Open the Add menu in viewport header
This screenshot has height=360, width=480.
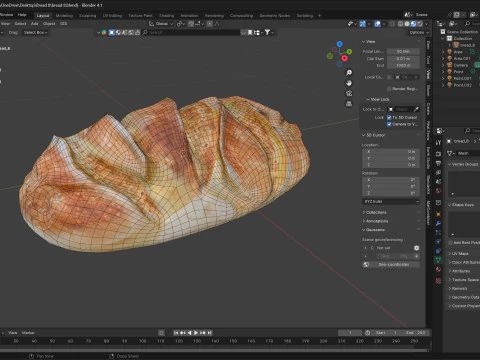click(35, 24)
